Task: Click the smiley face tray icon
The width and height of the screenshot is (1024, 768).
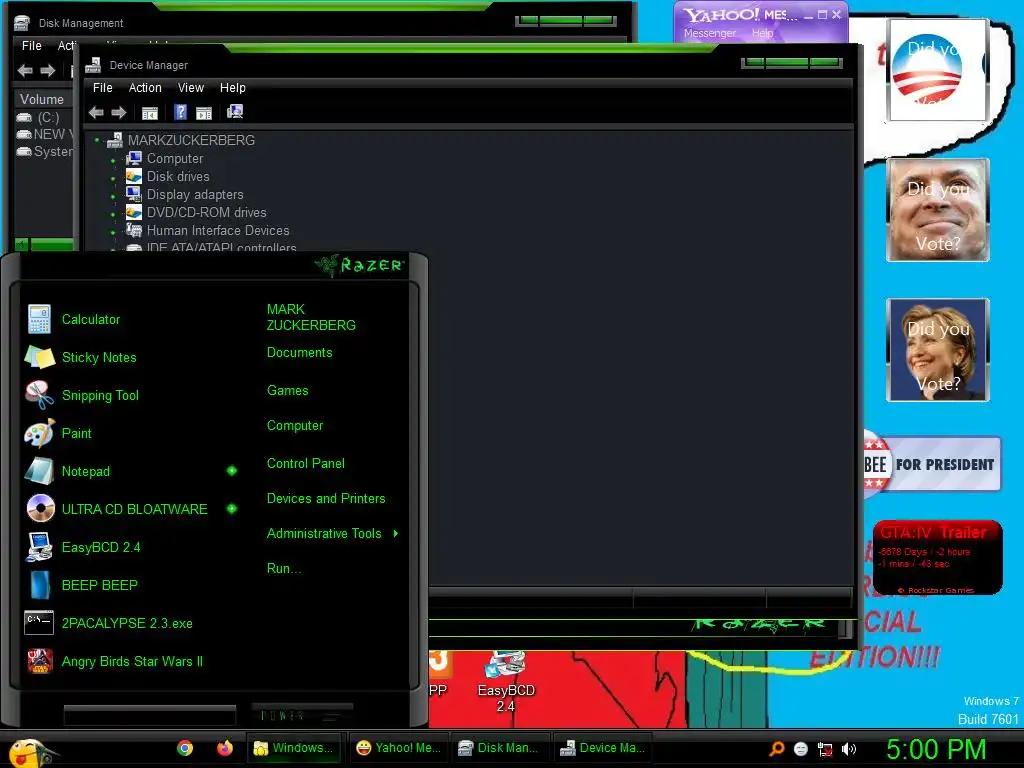Action: coord(801,749)
